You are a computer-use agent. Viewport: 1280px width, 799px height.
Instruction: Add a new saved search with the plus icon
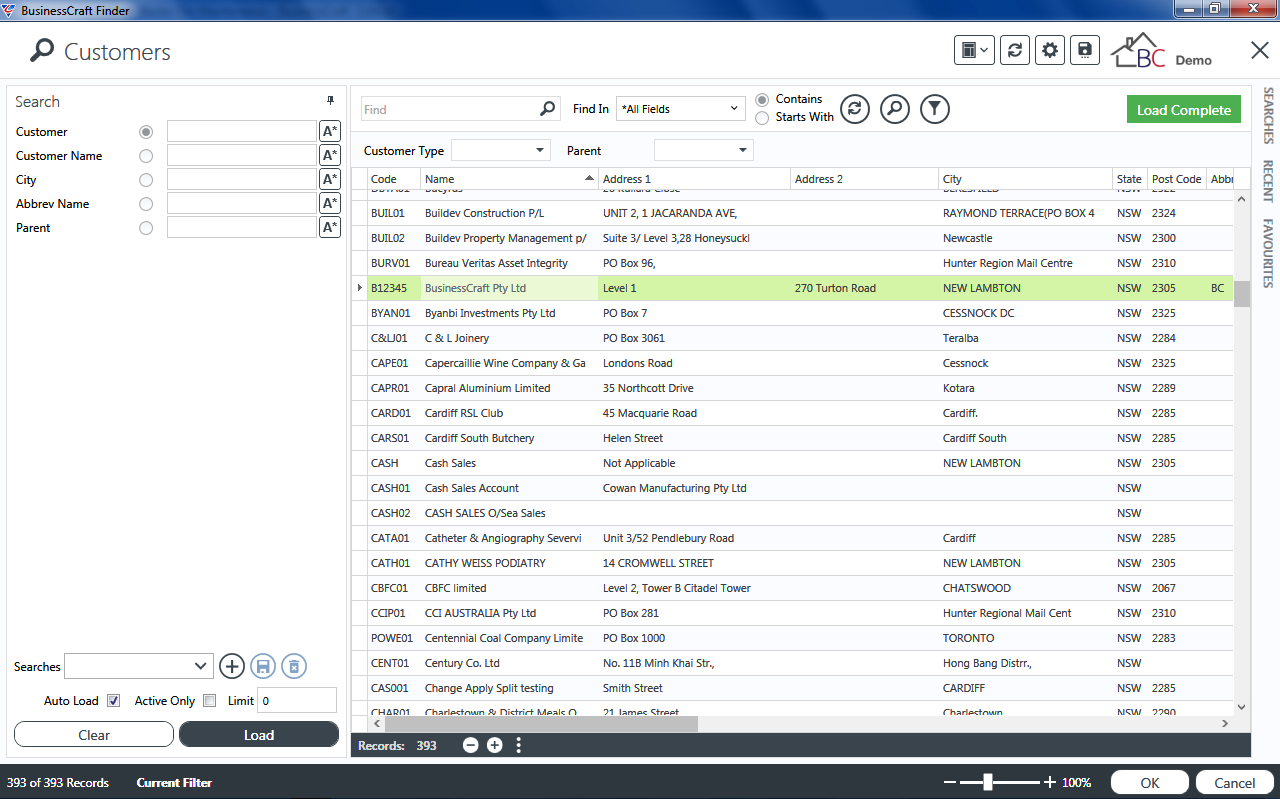point(232,667)
